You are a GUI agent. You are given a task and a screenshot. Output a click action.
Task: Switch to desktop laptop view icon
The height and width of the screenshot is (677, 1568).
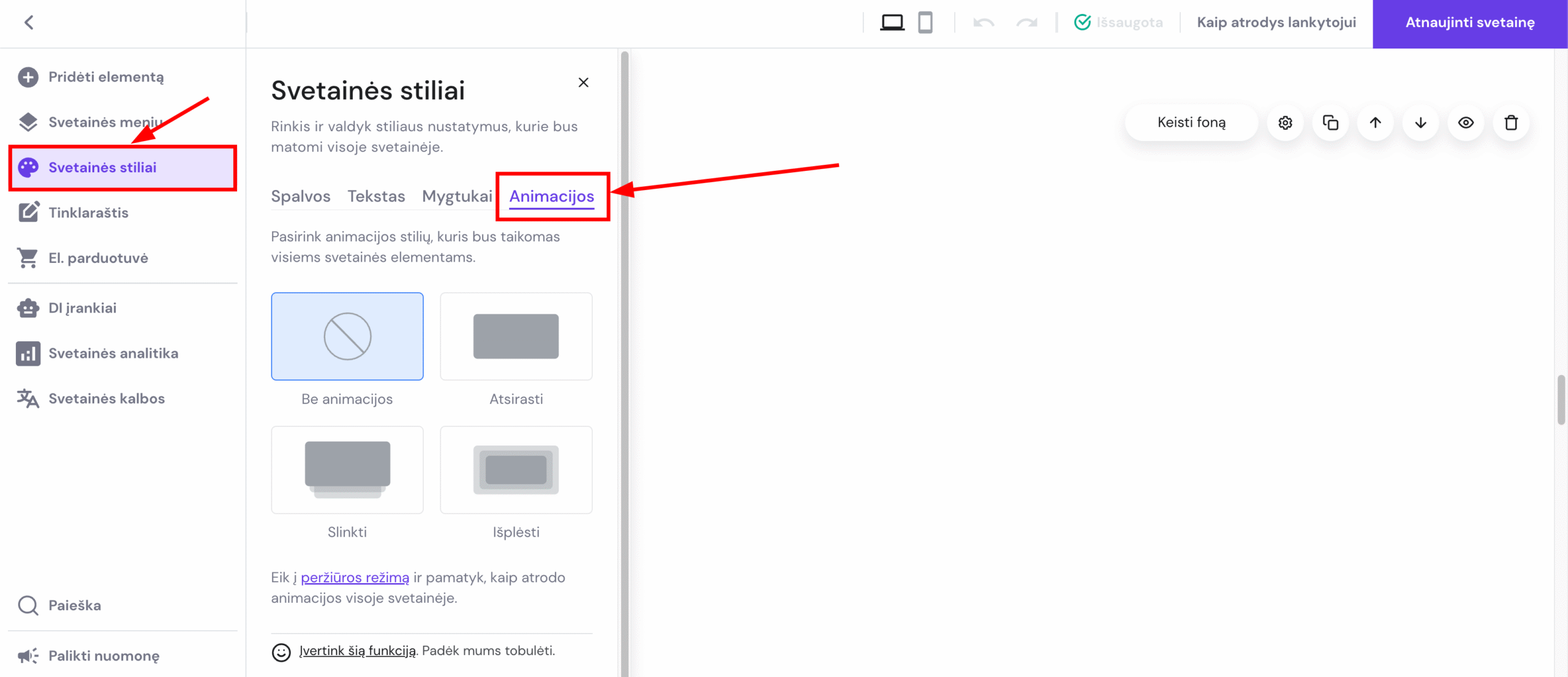[x=892, y=23]
